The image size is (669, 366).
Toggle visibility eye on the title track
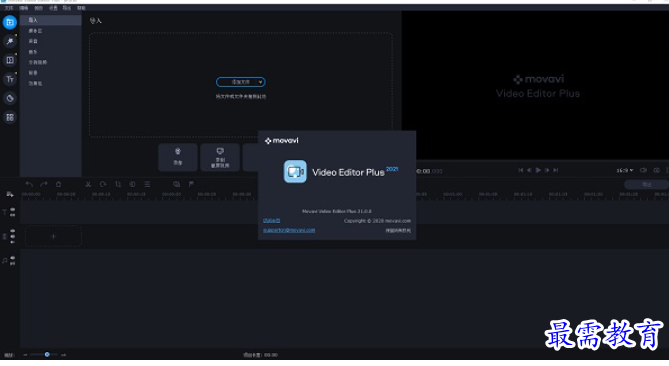pyautogui.click(x=12, y=209)
